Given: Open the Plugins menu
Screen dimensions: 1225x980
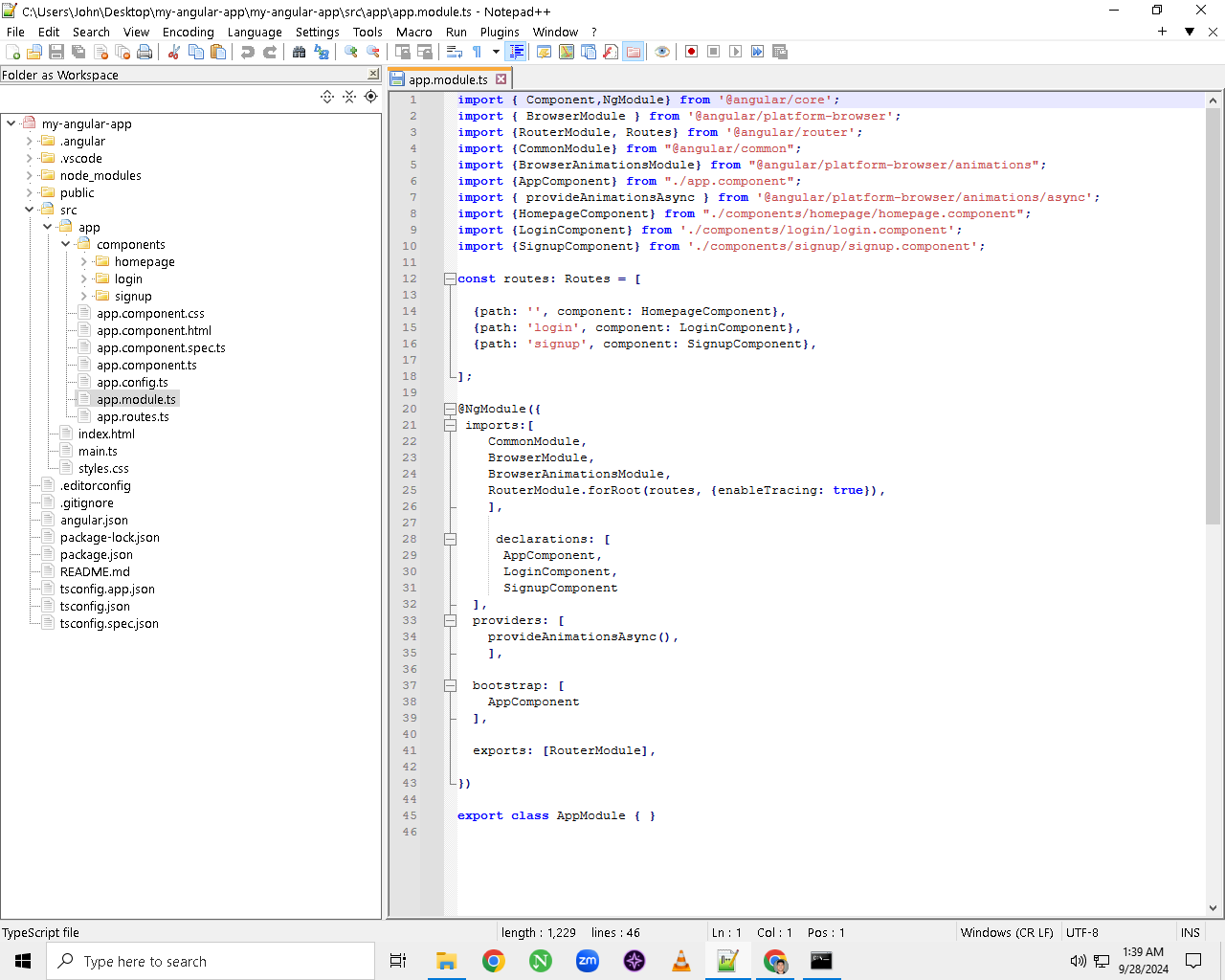Looking at the screenshot, I should pyautogui.click(x=500, y=32).
